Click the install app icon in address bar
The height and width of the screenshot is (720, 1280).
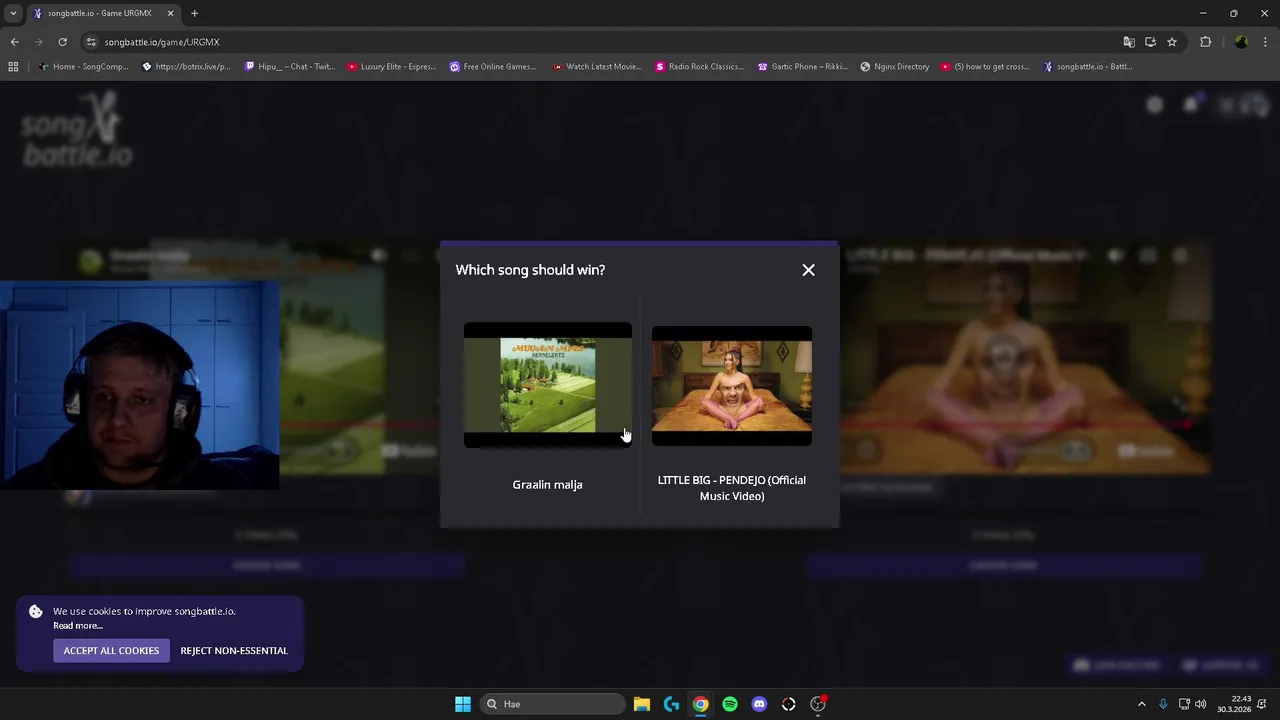tap(1150, 42)
